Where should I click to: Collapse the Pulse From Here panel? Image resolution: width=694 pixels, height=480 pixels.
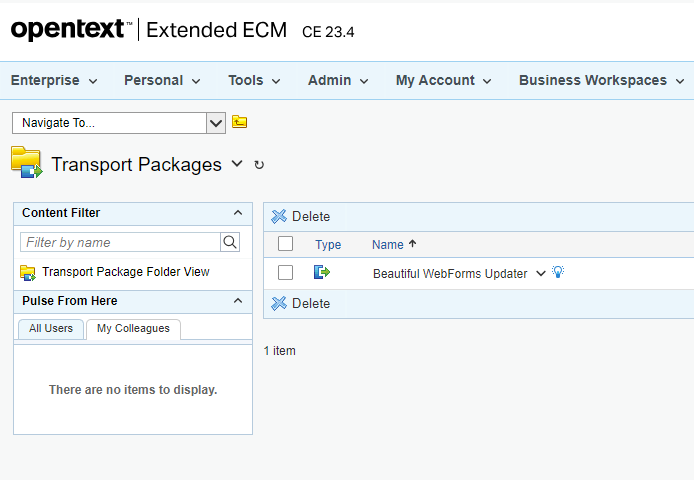[237, 301]
